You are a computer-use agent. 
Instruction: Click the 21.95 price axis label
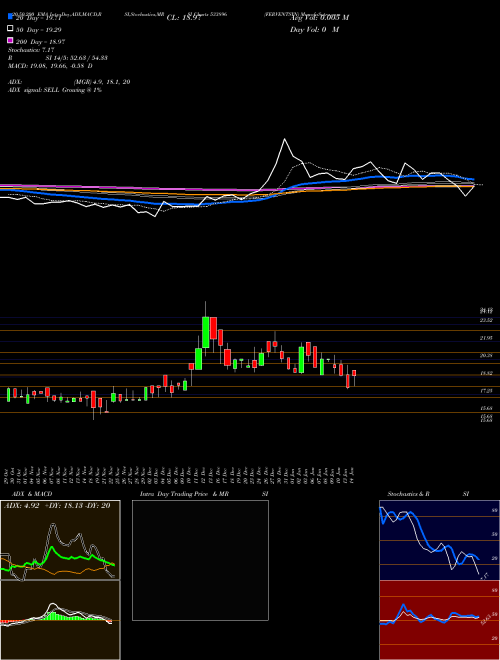click(486, 338)
